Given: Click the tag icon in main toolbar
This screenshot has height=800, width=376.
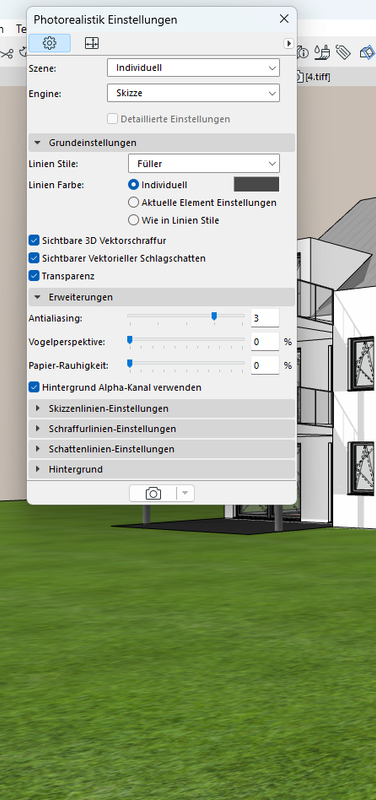Looking at the screenshot, I should coord(343,52).
